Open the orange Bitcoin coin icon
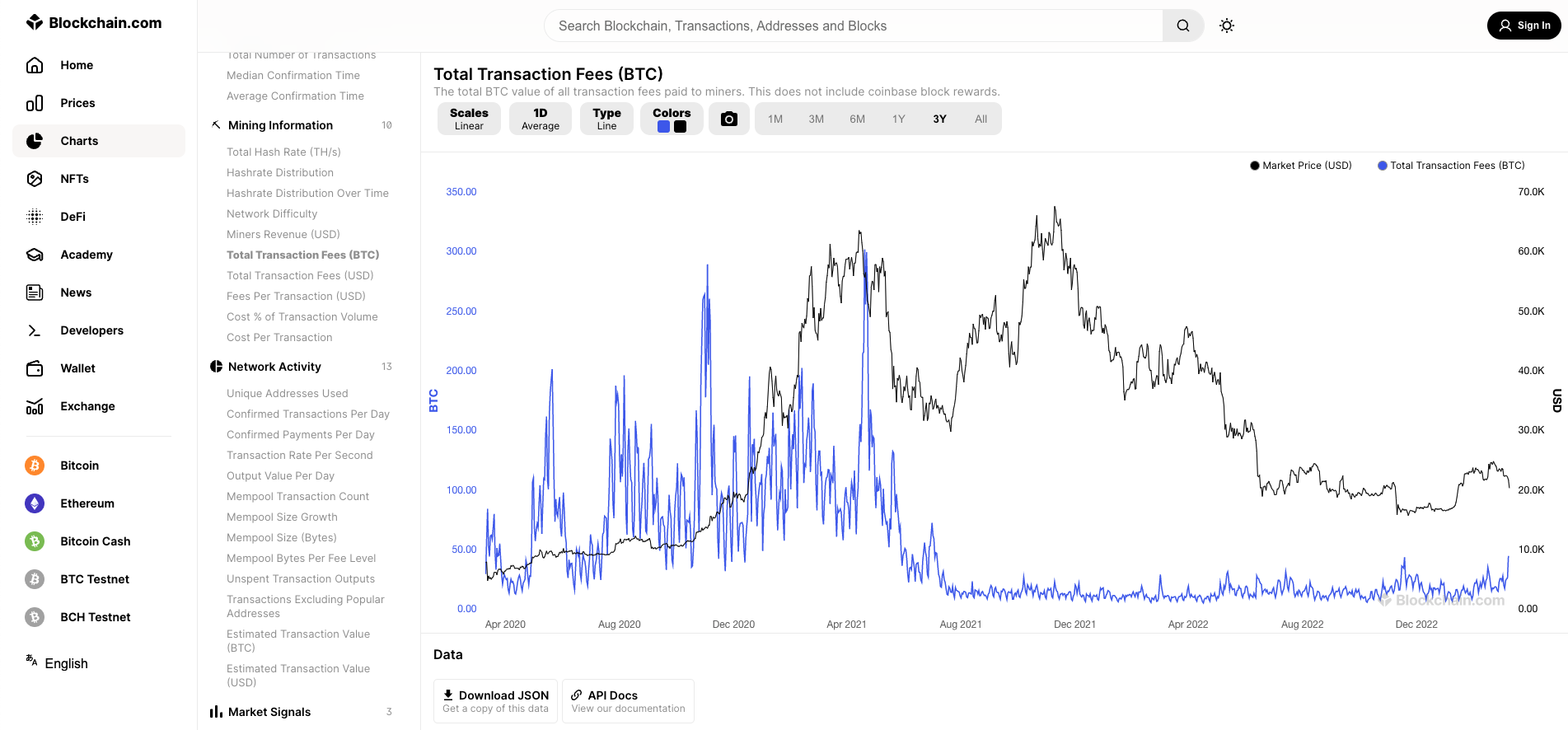The height and width of the screenshot is (730, 1568). point(35,466)
